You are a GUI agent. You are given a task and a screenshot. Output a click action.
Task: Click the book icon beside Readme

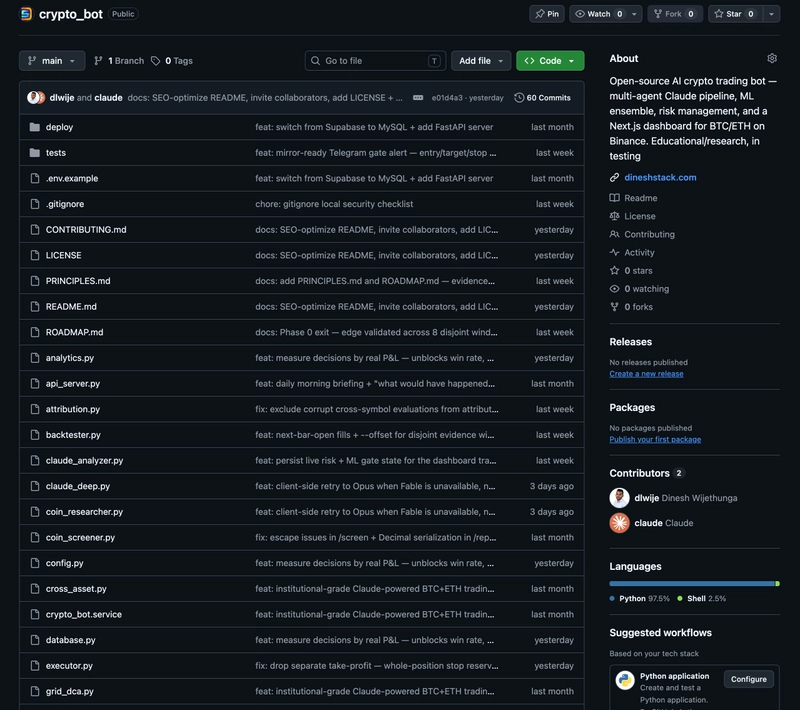(614, 197)
